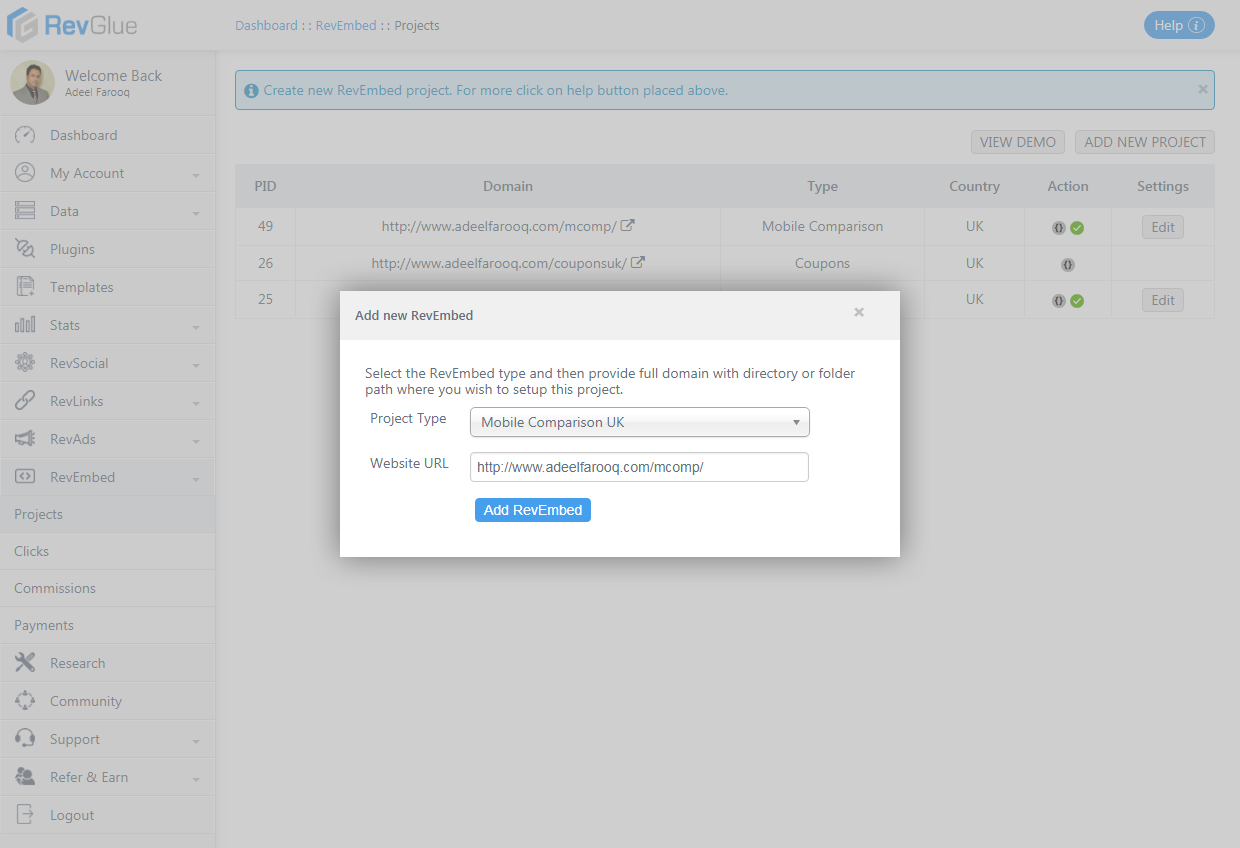Click Edit button for PID 25
This screenshot has width=1240, height=848.
click(x=1163, y=300)
